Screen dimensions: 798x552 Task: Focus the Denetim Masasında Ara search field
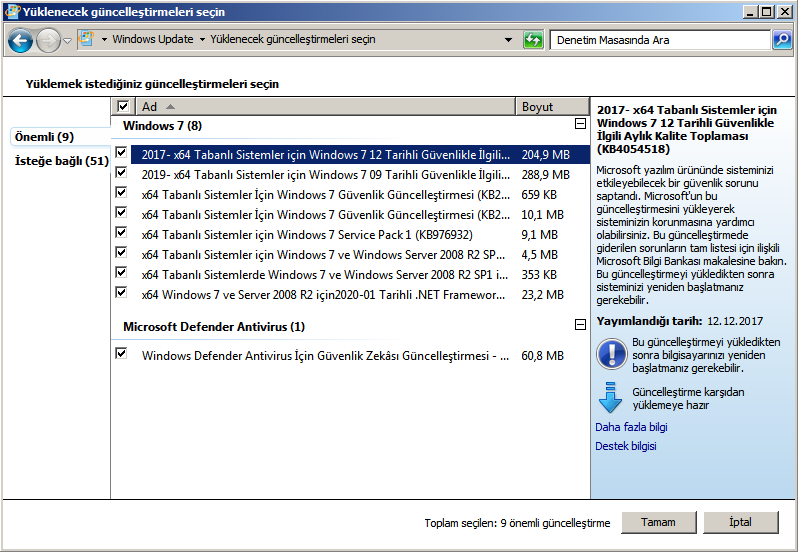click(x=660, y=40)
